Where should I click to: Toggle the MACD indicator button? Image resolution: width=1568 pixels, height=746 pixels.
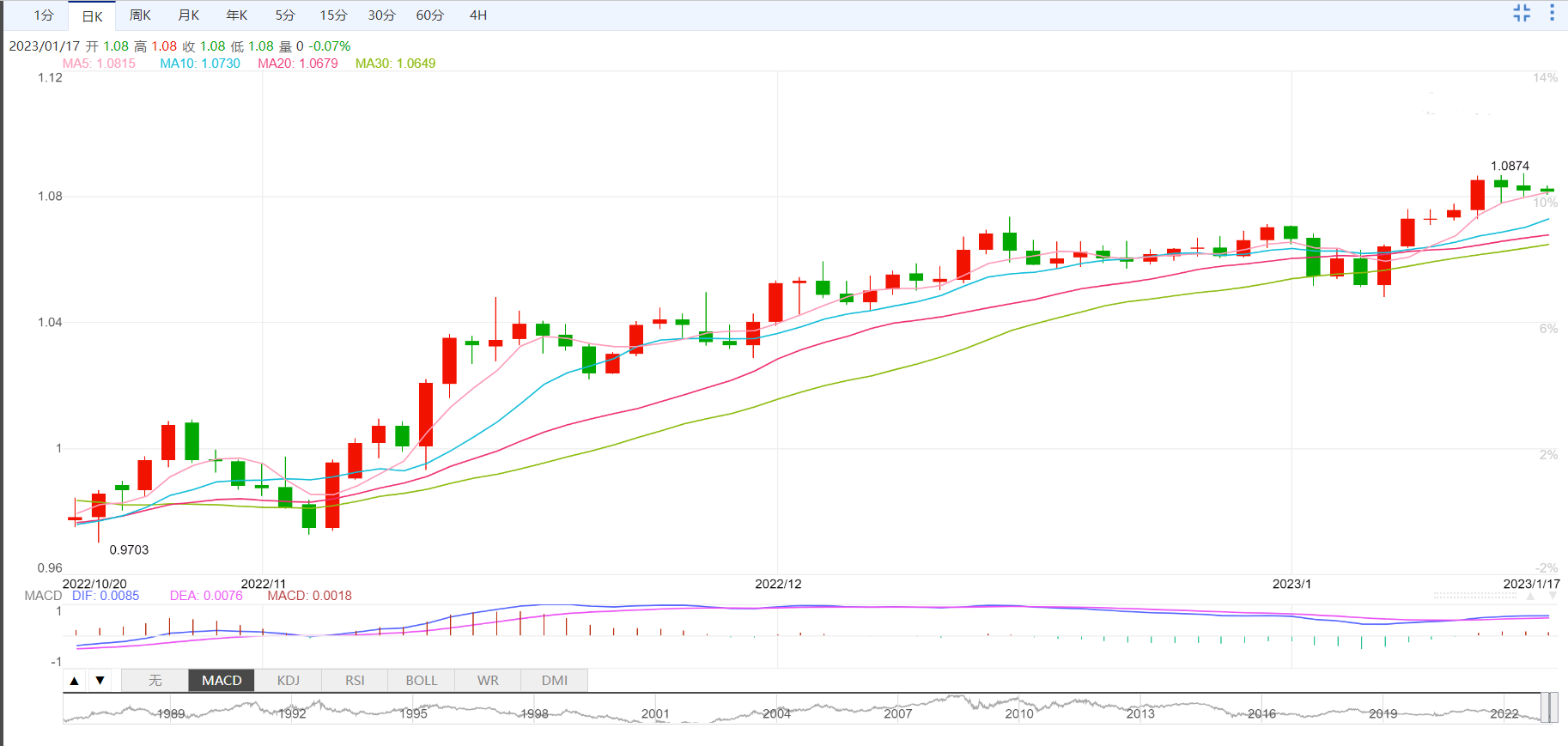(x=222, y=681)
